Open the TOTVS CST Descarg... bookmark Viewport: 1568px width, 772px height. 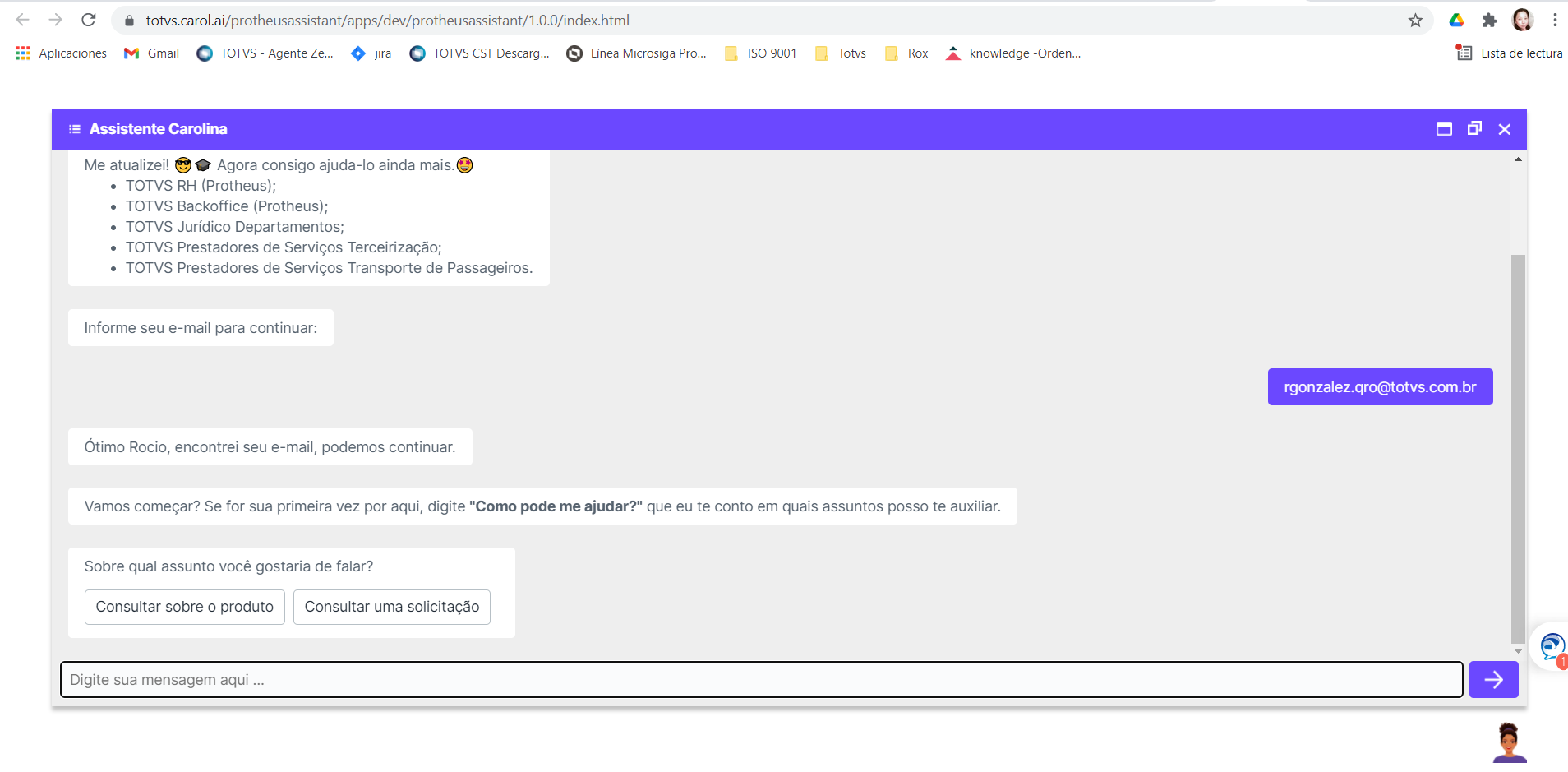pyautogui.click(x=480, y=53)
